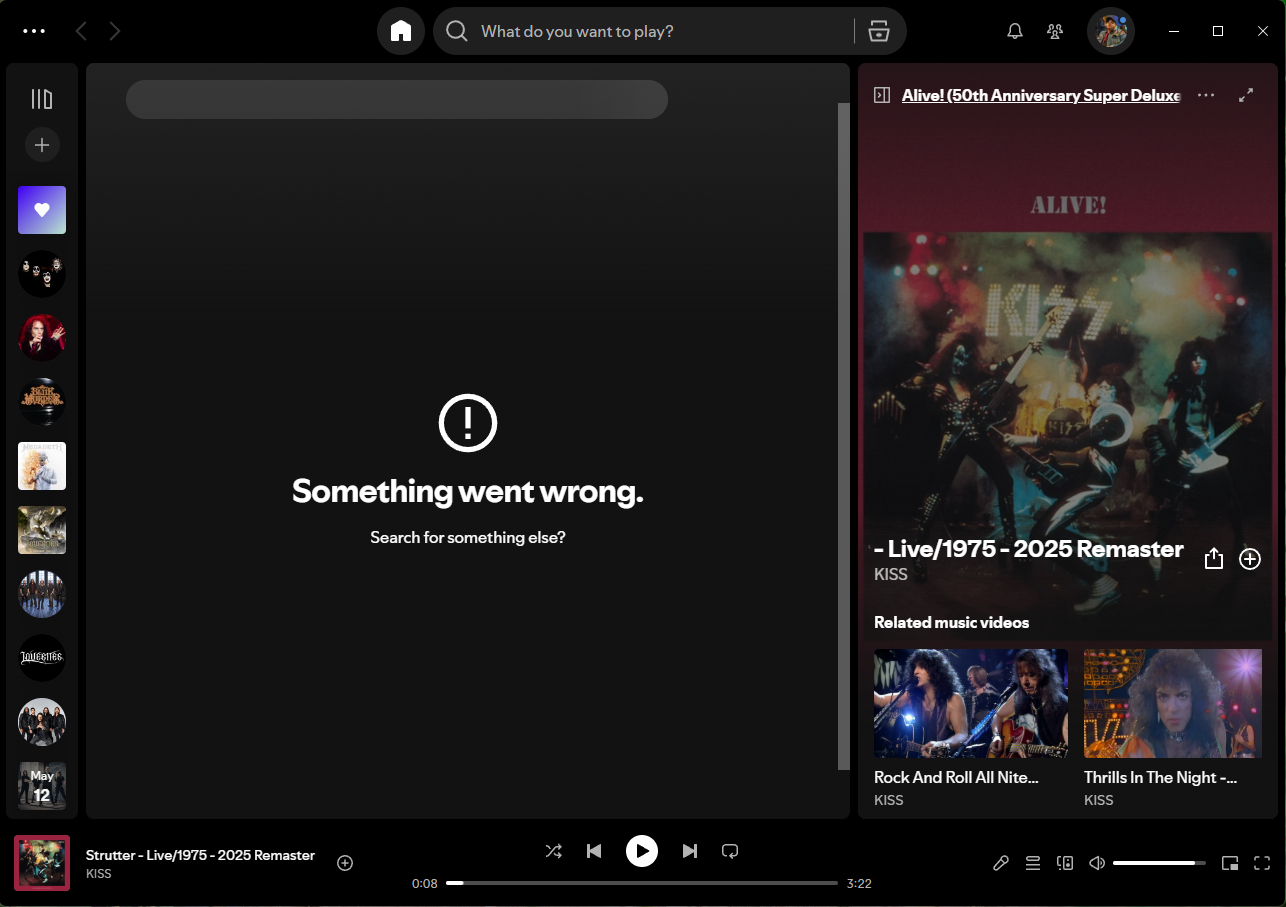Collapse Your Library sidebar
The image size is (1286, 907).
point(40,97)
